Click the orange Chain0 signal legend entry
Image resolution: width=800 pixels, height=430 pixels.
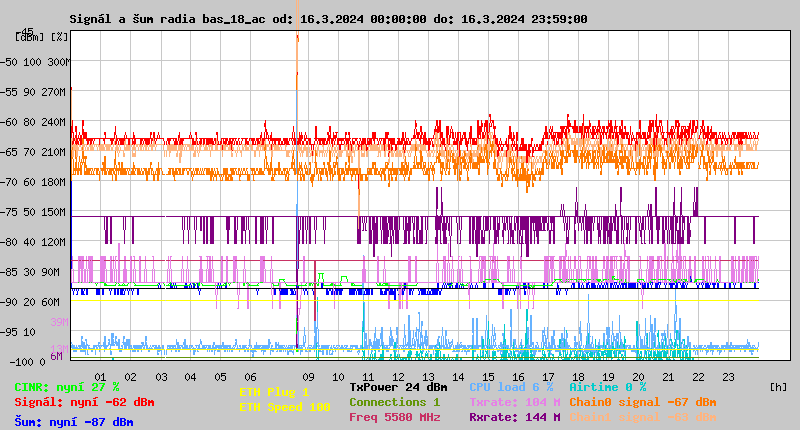642,402
